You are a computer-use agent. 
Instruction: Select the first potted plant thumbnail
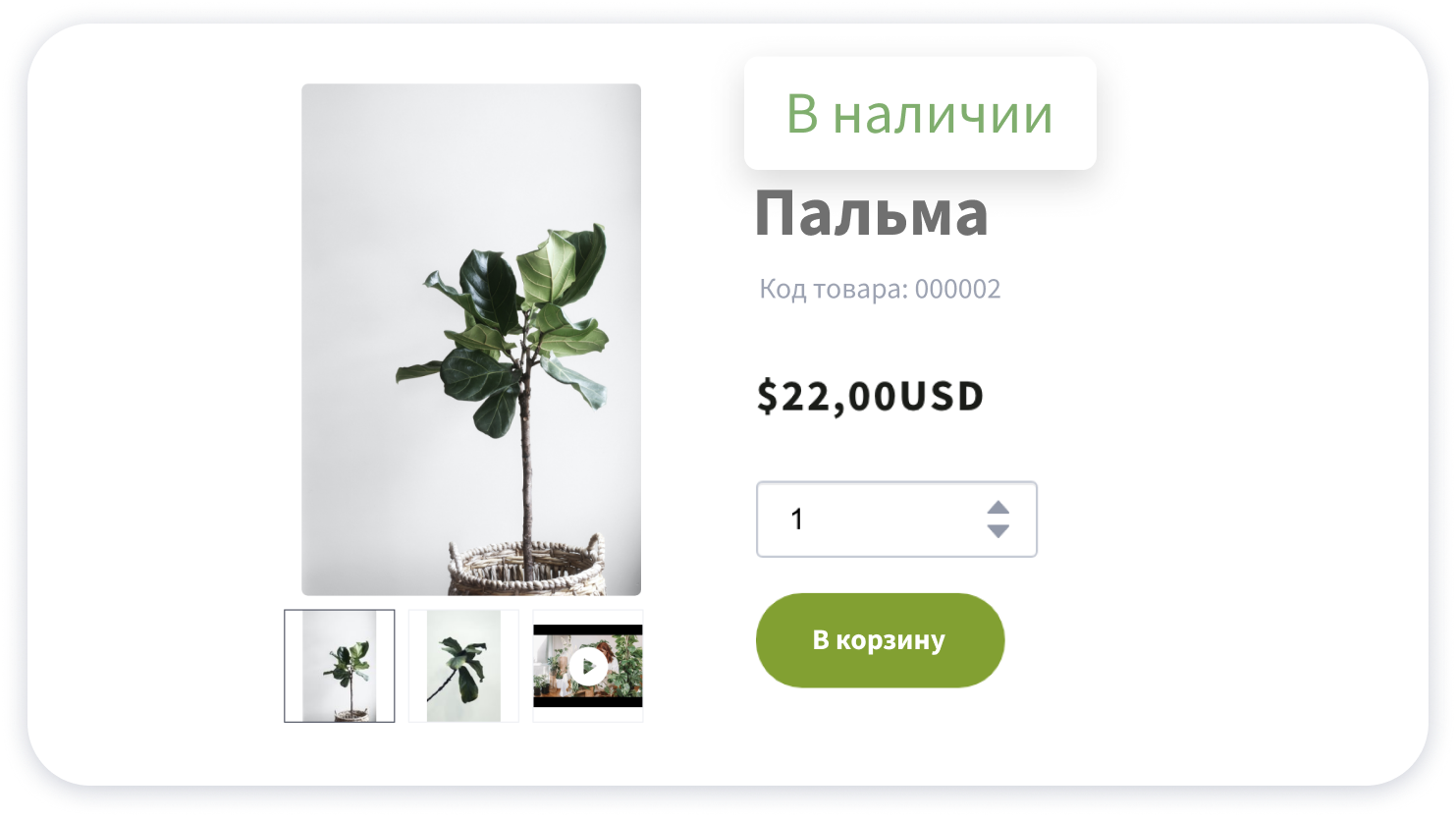[x=340, y=666]
